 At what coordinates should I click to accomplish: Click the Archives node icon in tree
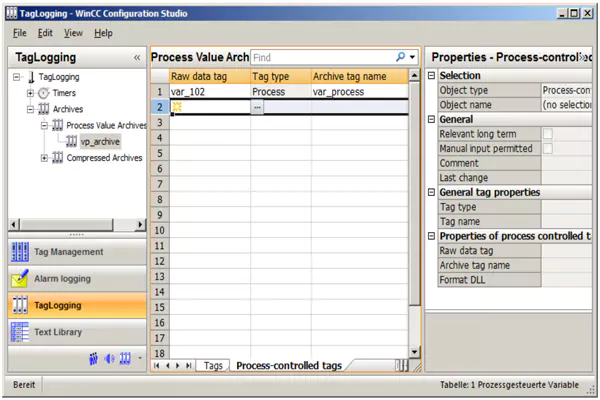(x=44, y=109)
